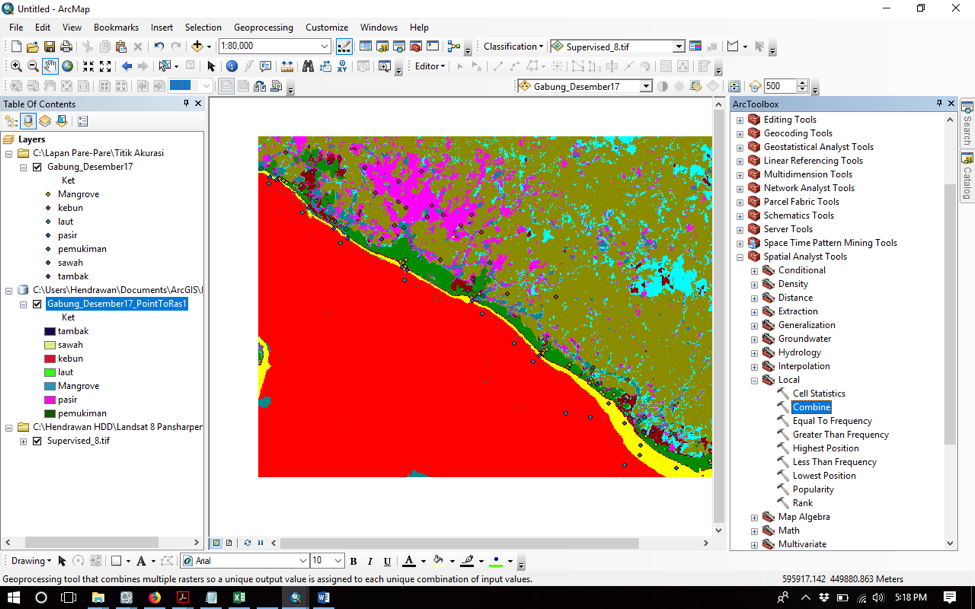The image size is (975, 609).
Task: Open the Measure ruler tool
Action: [287, 66]
